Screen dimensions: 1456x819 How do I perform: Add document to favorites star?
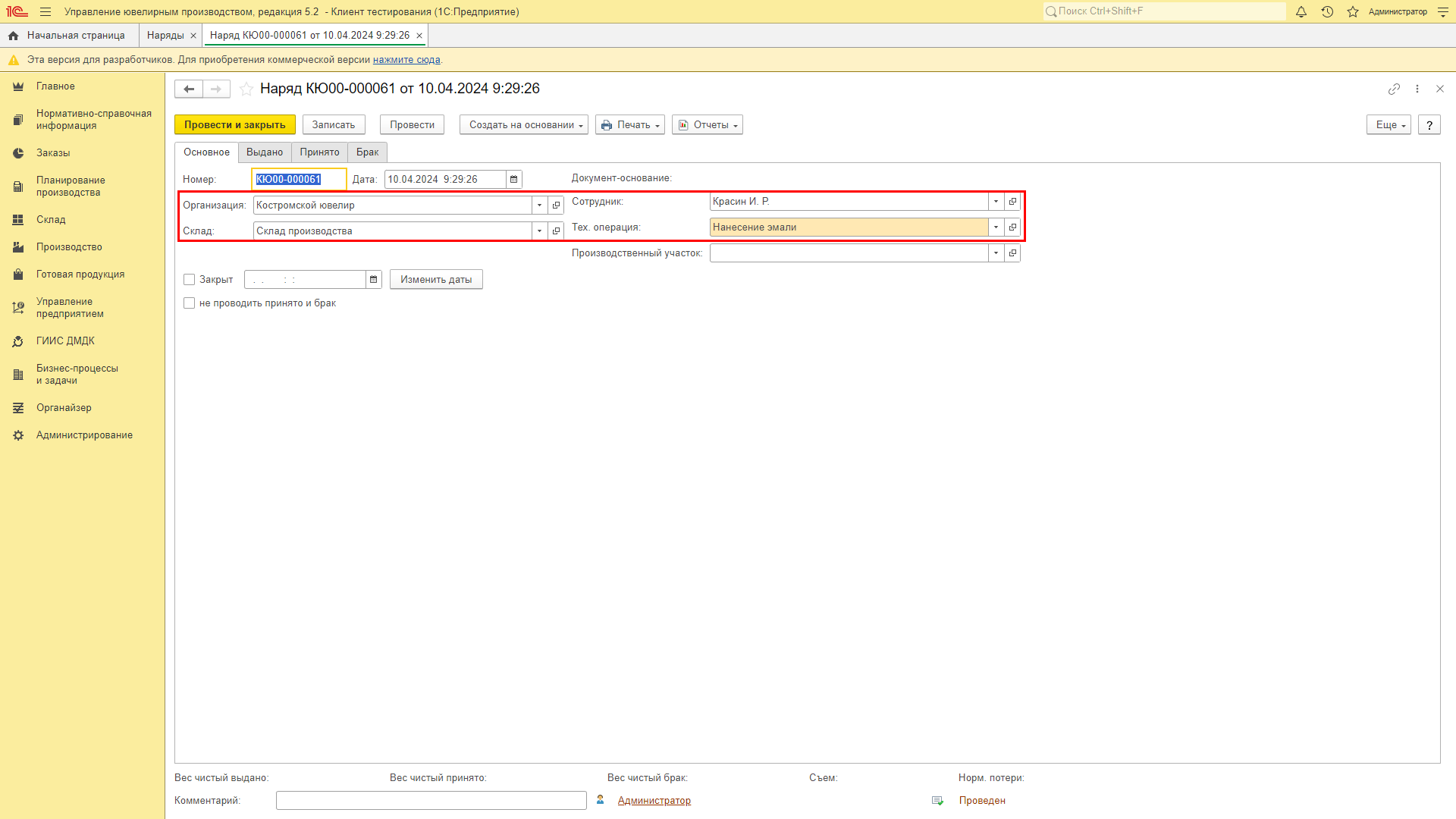click(x=246, y=89)
